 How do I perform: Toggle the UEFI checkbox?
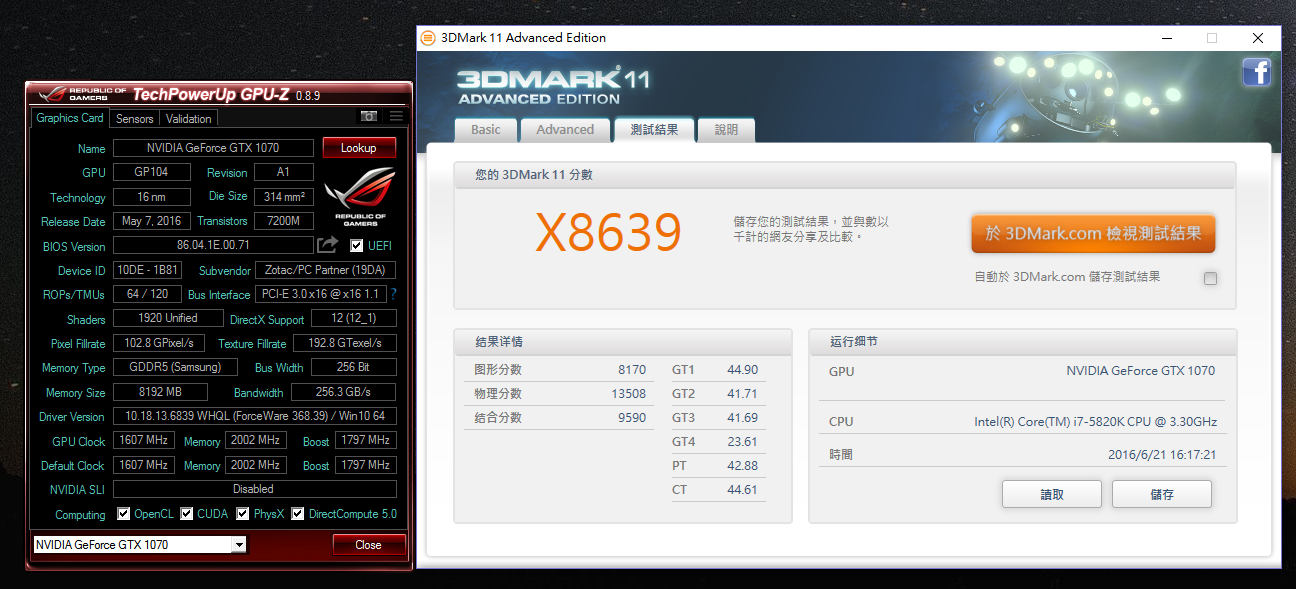(356, 246)
